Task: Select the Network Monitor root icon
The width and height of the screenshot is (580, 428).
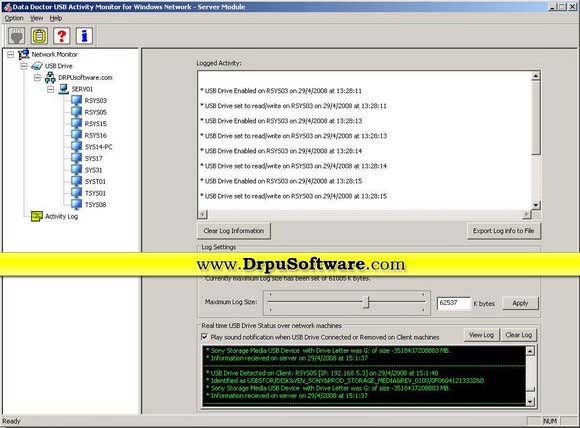Action: click(x=24, y=54)
